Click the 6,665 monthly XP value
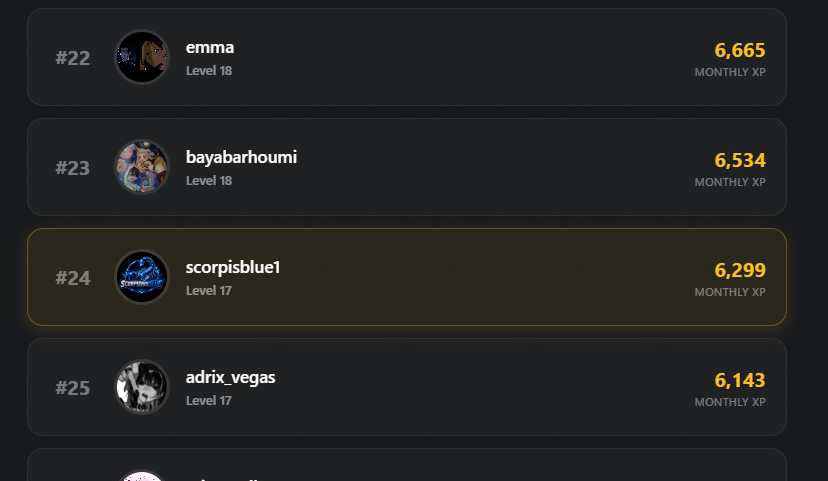Screen dimensions: 828x481 740,50
